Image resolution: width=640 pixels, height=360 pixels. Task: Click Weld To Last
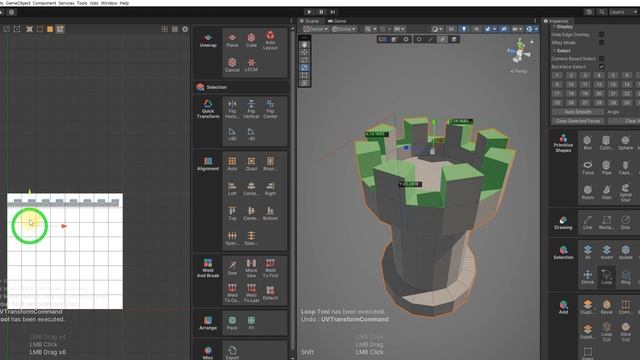coord(251,293)
